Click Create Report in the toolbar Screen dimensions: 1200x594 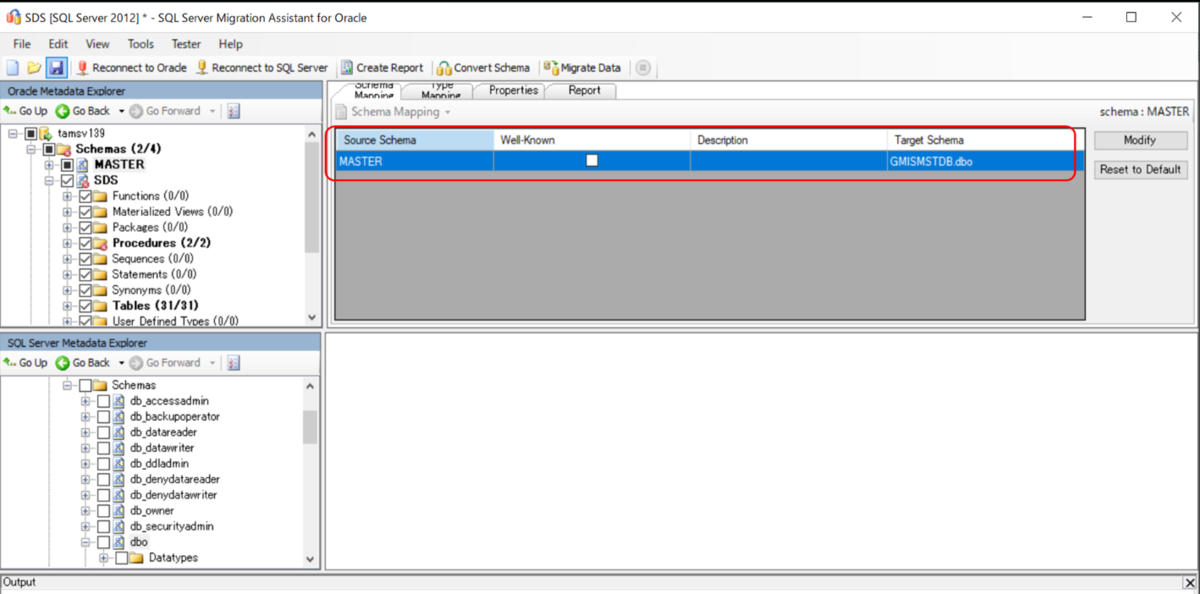tap(382, 68)
